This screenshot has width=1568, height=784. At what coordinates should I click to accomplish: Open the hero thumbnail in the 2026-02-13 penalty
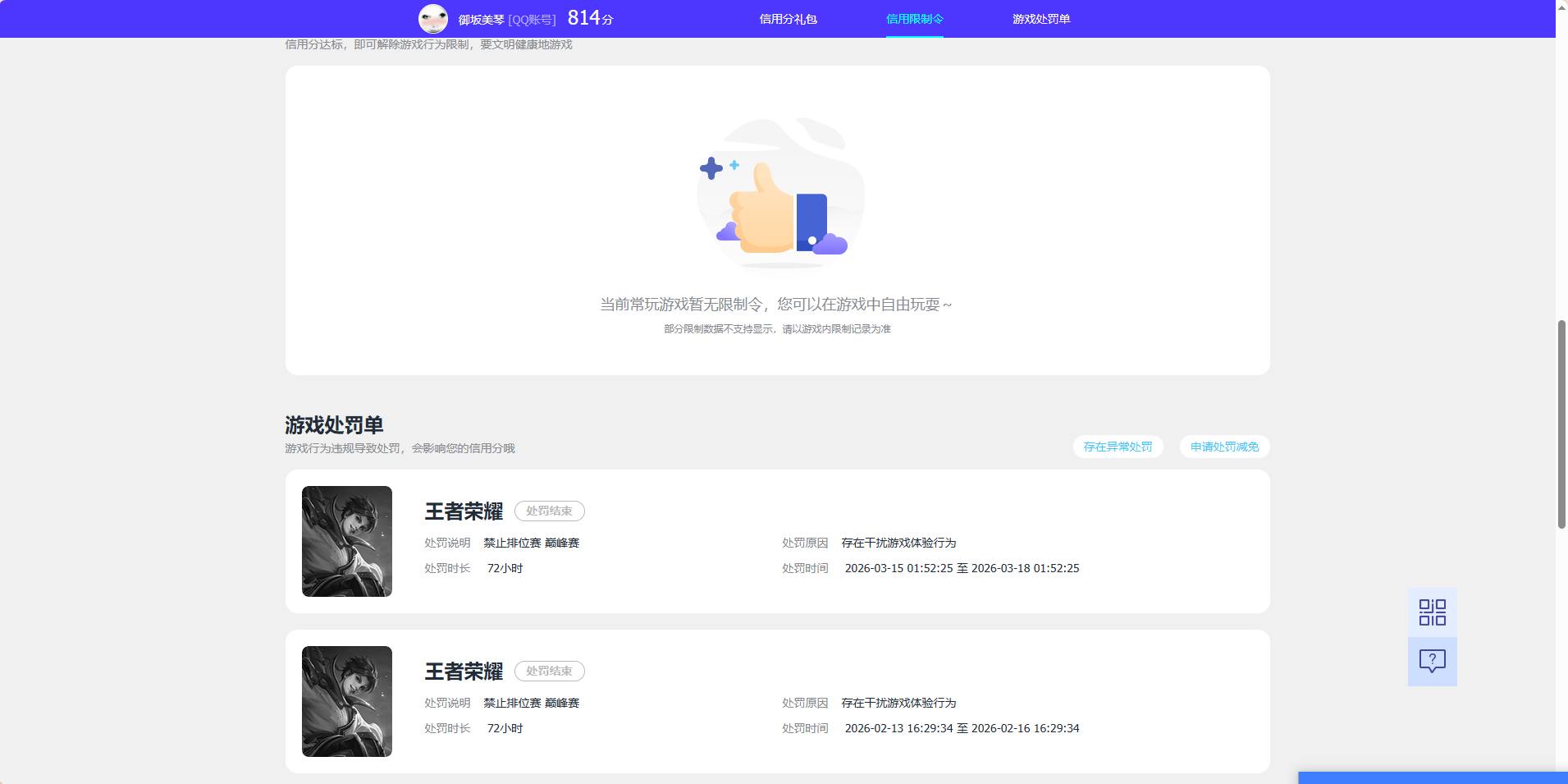click(347, 701)
